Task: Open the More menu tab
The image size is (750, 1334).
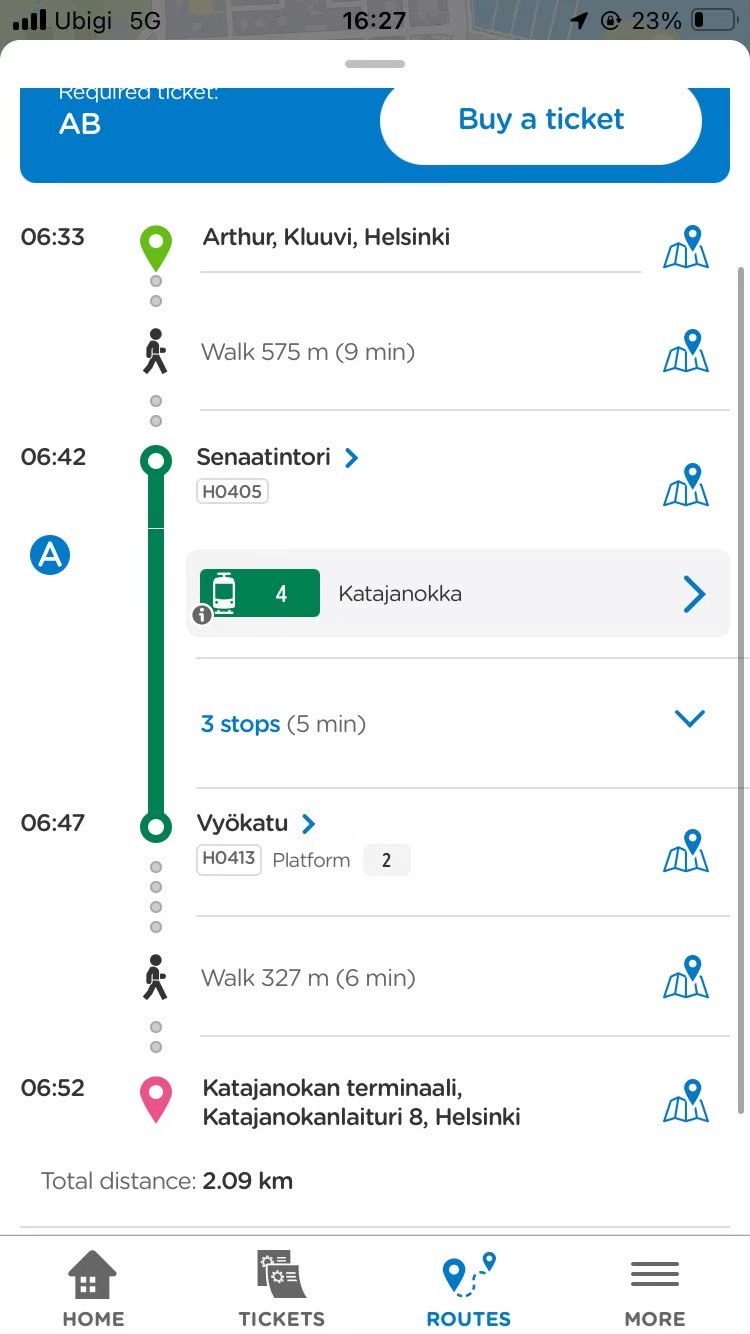Action: click(x=655, y=1290)
